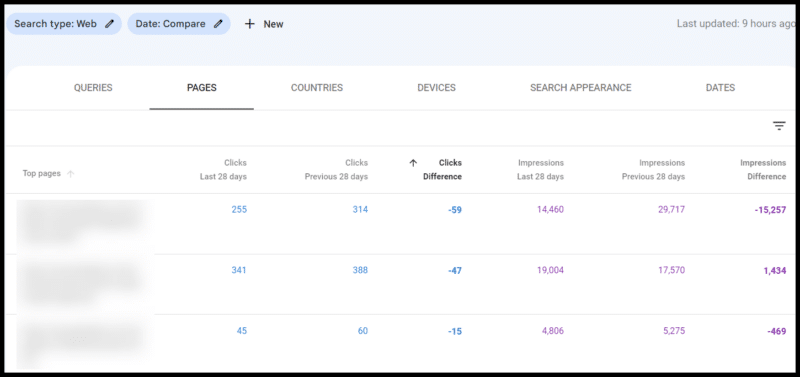Sort by Impressions Difference column
The image size is (800, 377).
[763, 170]
